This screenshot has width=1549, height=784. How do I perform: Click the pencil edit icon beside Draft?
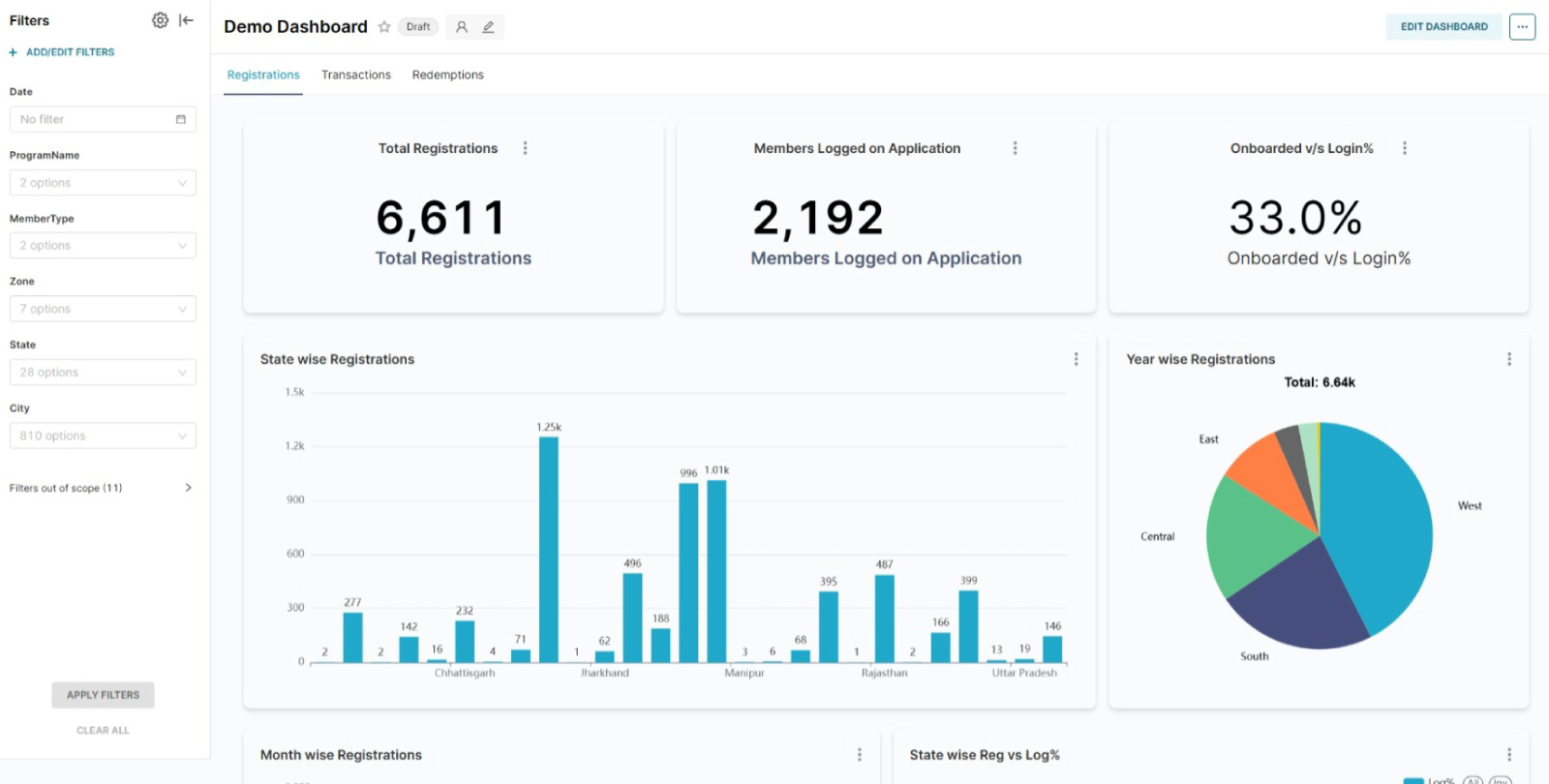pyautogui.click(x=489, y=27)
